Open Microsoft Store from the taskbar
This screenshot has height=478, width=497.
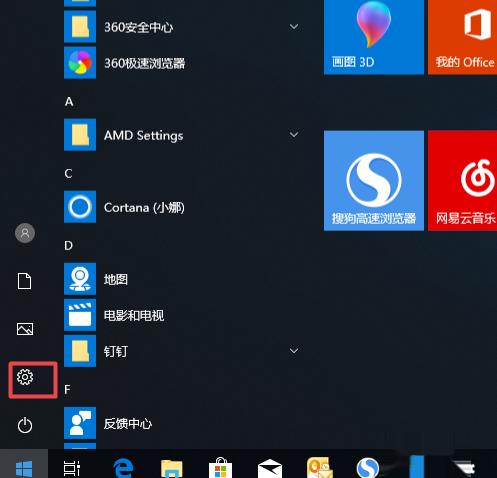point(220,467)
